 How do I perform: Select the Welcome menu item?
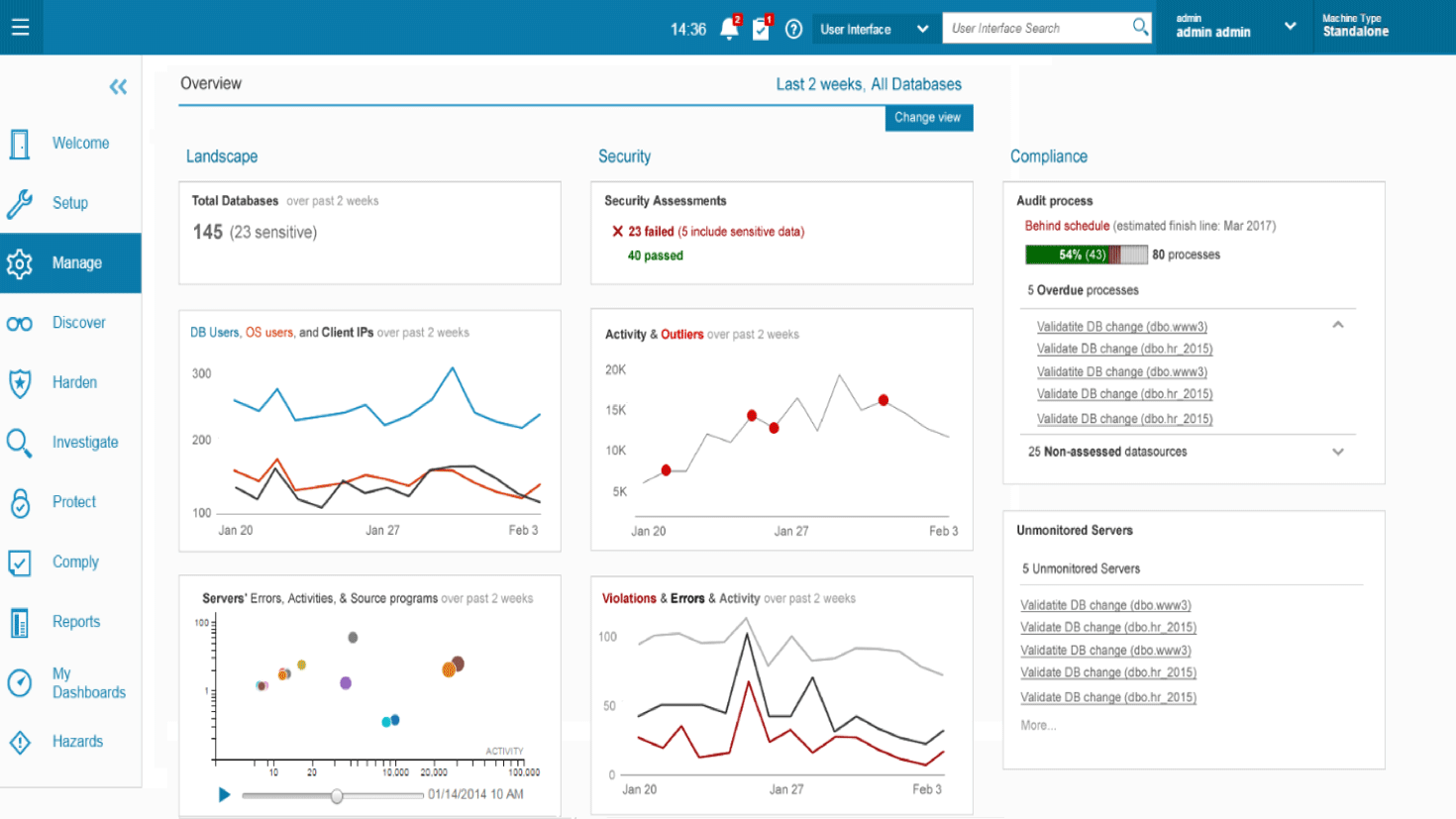(79, 143)
